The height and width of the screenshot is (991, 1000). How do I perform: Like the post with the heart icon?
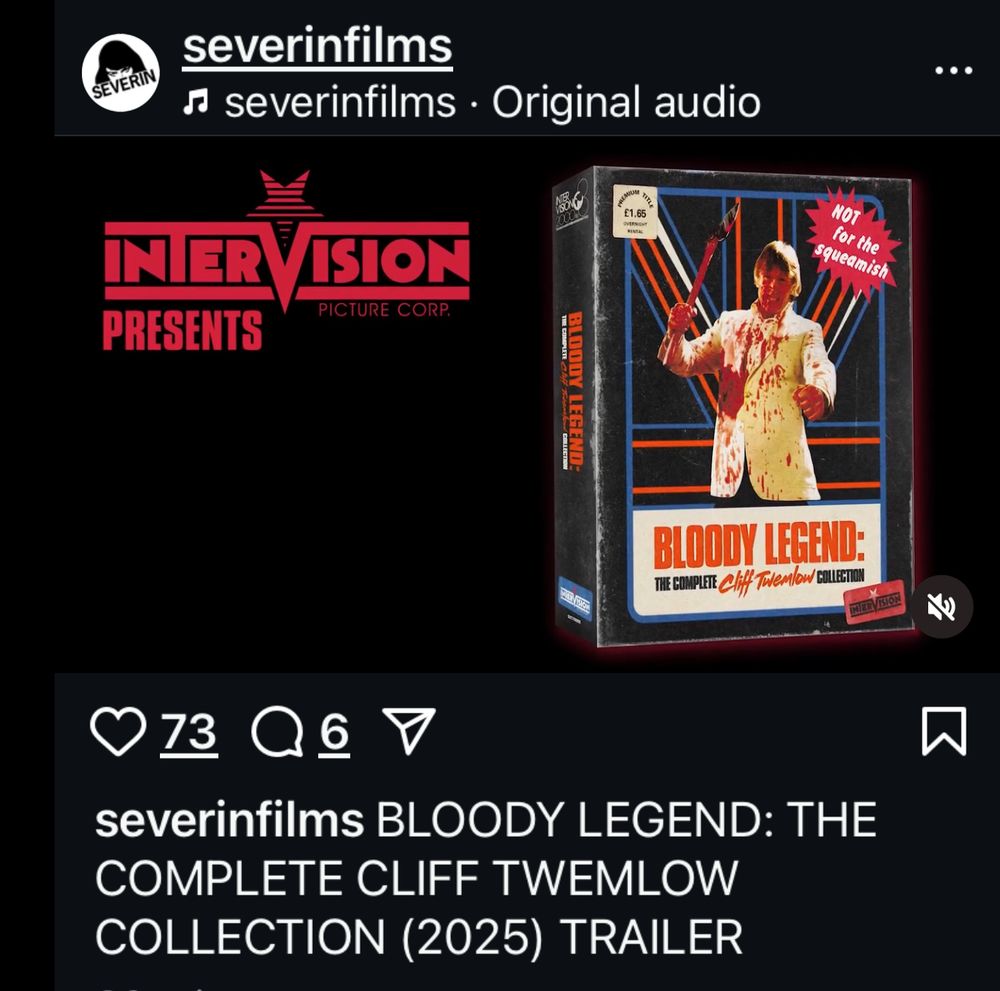tap(118, 731)
